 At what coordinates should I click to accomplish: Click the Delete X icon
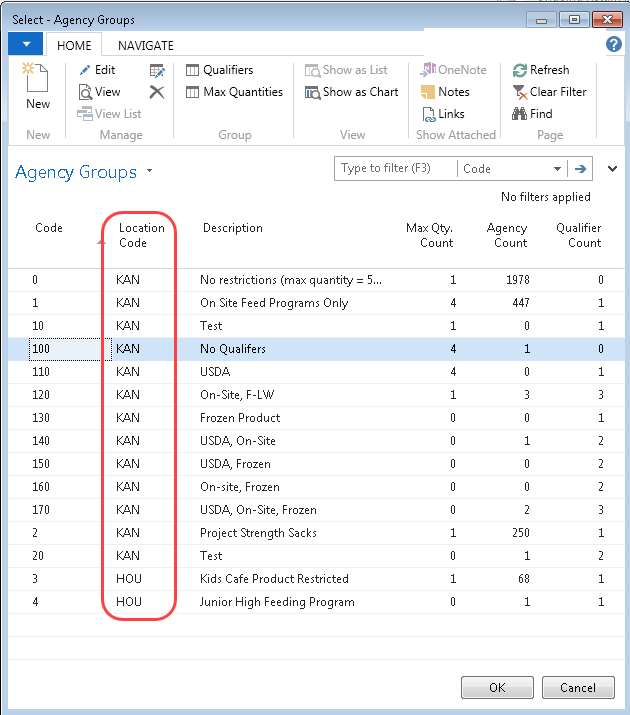pos(157,92)
